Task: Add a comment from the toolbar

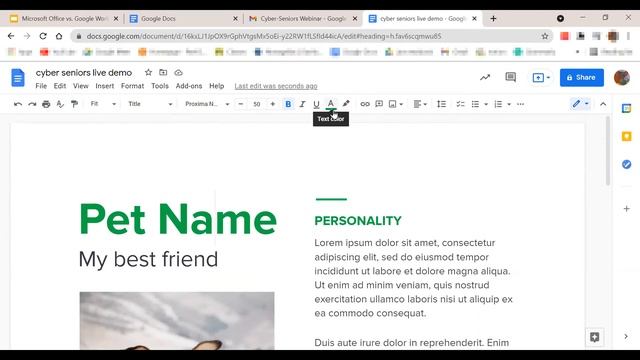Action: tap(379, 104)
